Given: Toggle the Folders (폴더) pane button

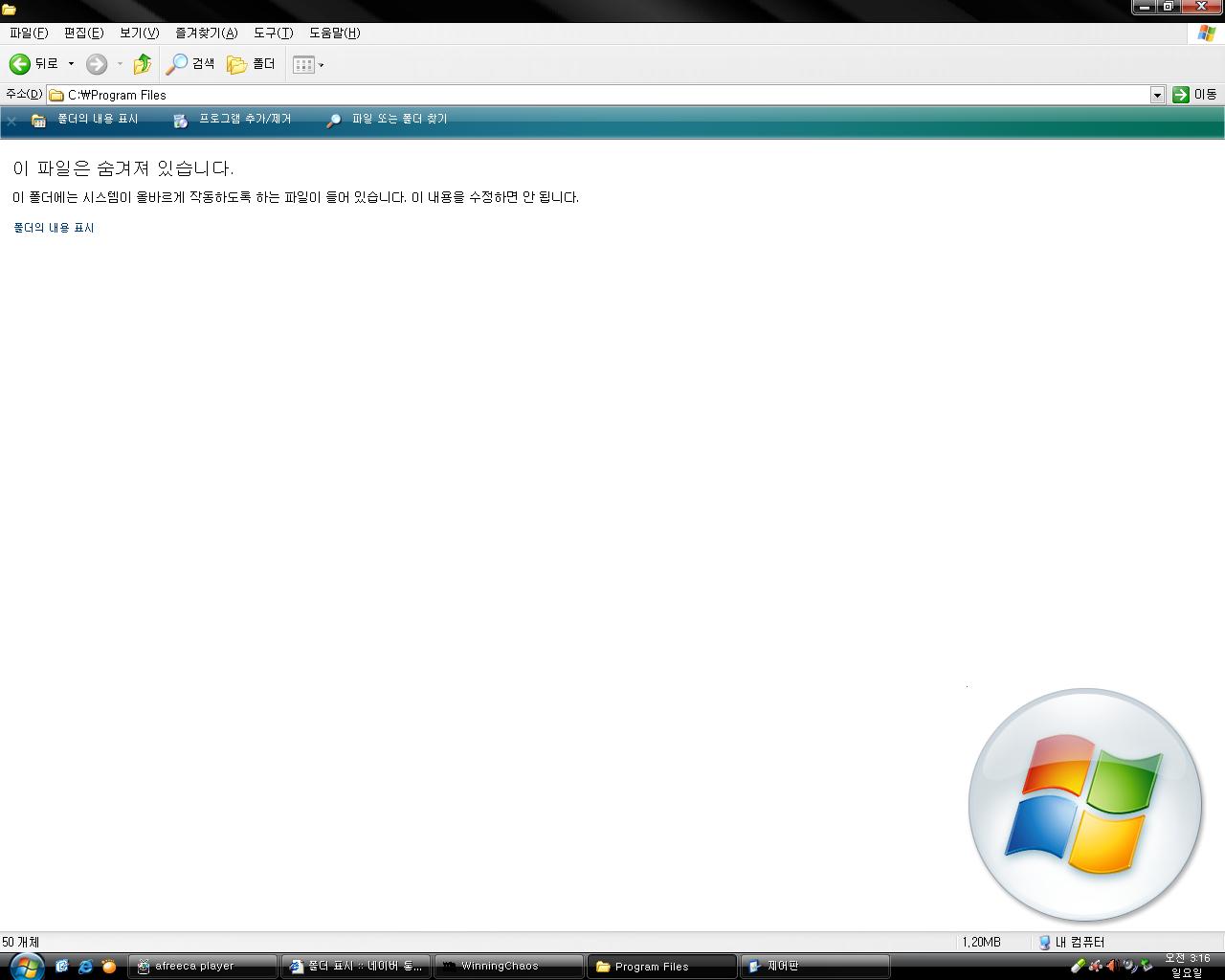Looking at the screenshot, I should [251, 64].
